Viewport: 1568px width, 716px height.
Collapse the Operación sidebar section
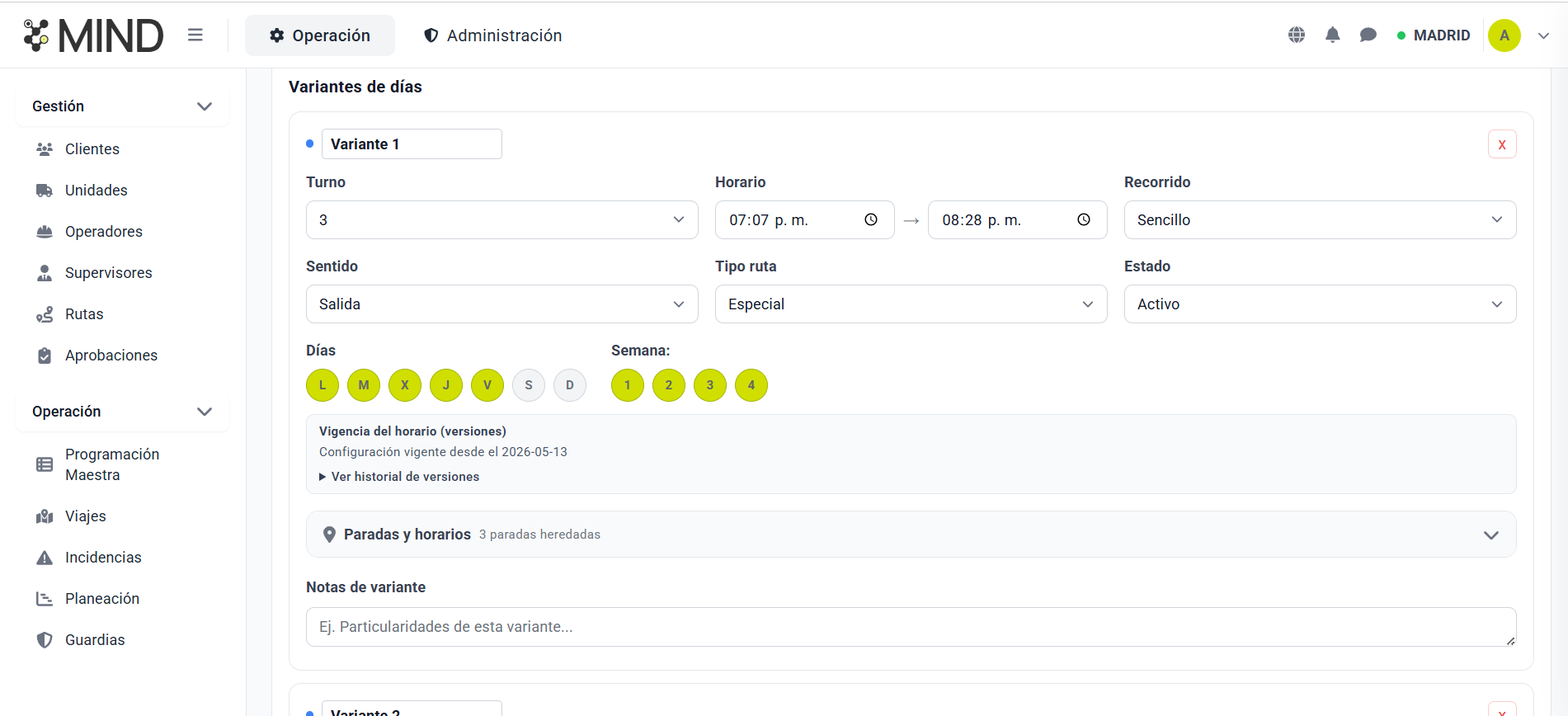click(122, 412)
